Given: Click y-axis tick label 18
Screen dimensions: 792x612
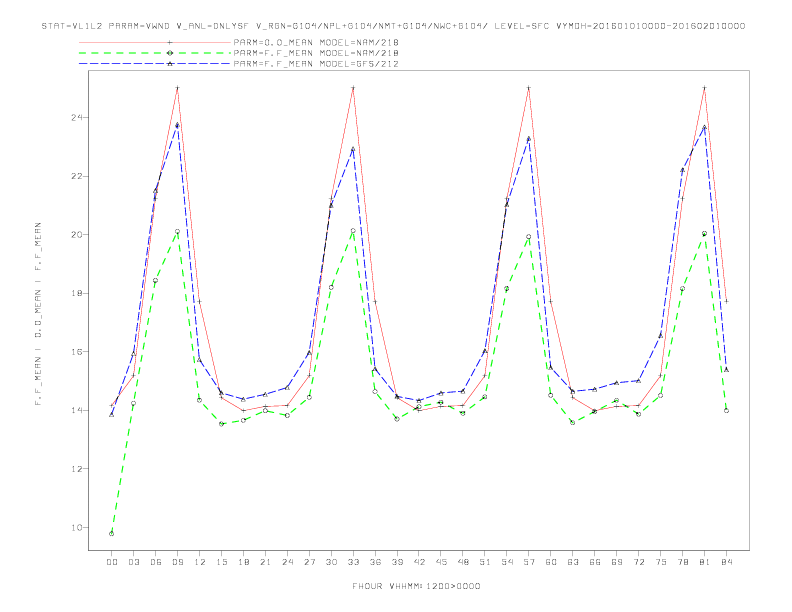Looking at the screenshot, I should click(76, 293).
